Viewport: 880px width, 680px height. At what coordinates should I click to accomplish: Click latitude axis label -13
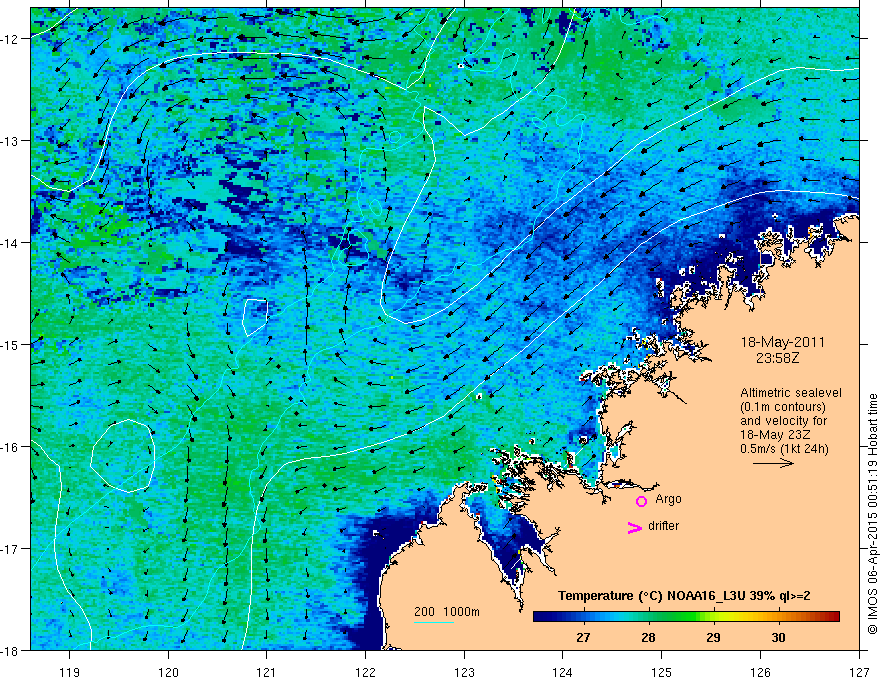11,141
